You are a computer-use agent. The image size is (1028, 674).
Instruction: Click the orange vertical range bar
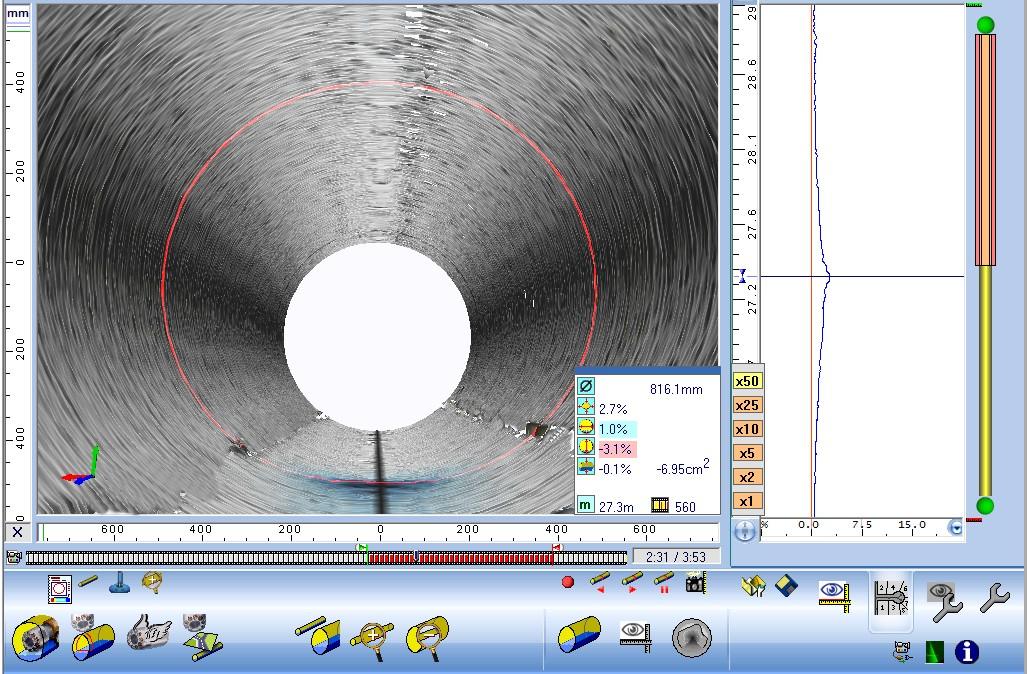pyautogui.click(x=985, y=150)
